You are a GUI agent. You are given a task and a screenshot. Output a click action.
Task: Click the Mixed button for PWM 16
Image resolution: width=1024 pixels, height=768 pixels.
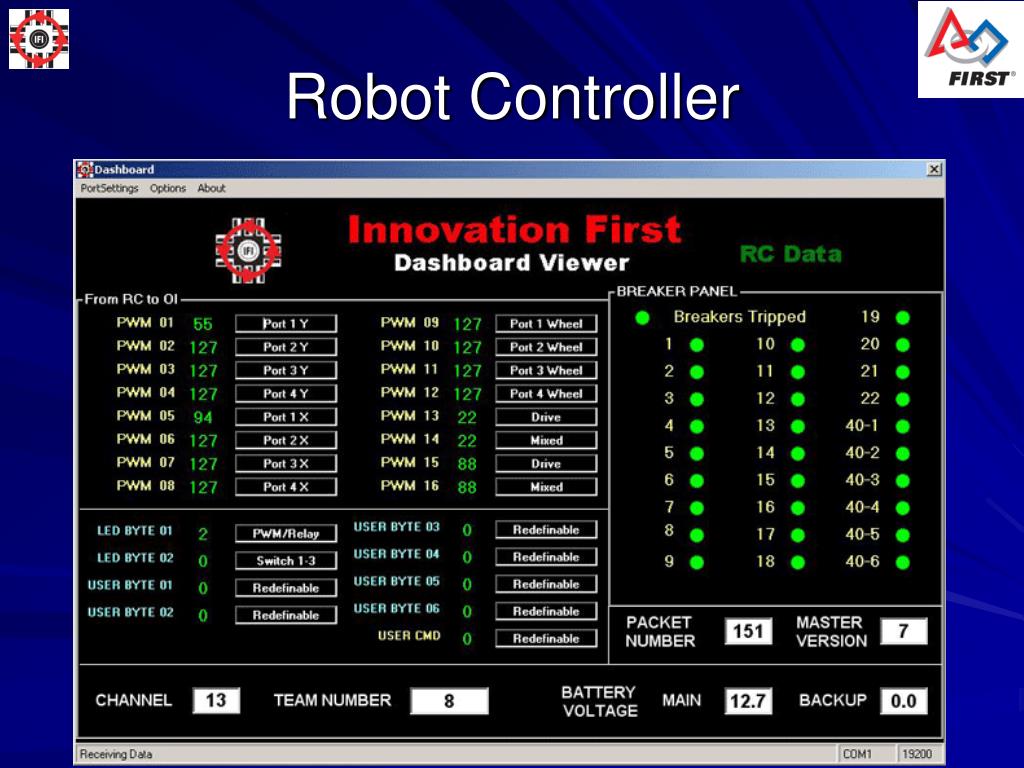[x=546, y=487]
